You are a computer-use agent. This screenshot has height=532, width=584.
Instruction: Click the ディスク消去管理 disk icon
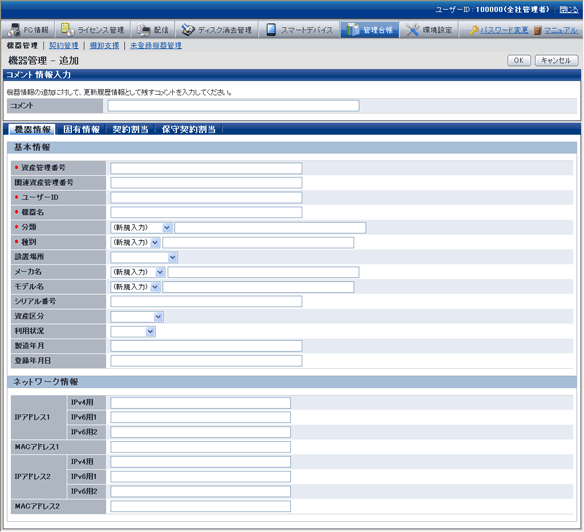pyautogui.click(x=188, y=30)
